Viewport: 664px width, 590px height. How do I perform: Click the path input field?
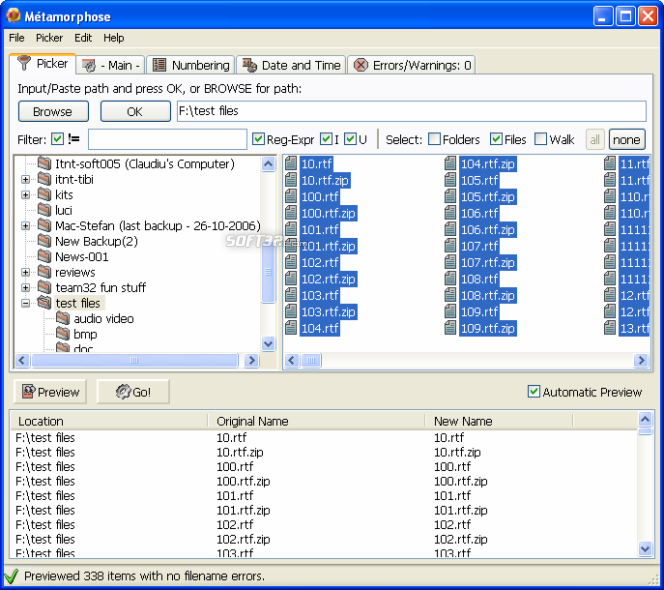412,111
